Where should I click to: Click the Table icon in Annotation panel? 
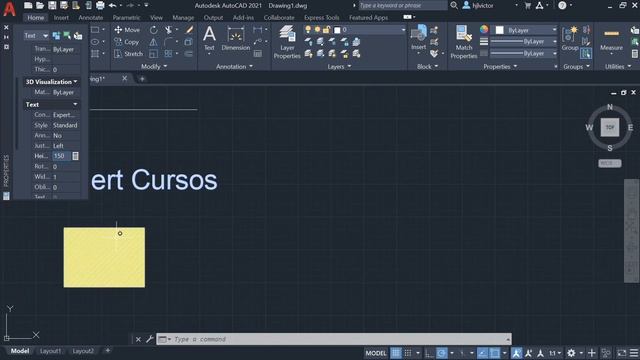pos(258,53)
